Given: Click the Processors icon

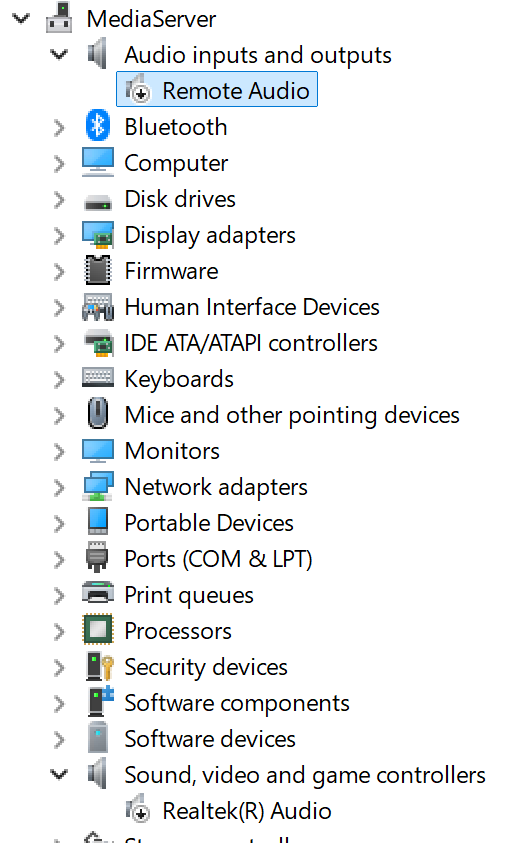Looking at the screenshot, I should [x=98, y=631].
